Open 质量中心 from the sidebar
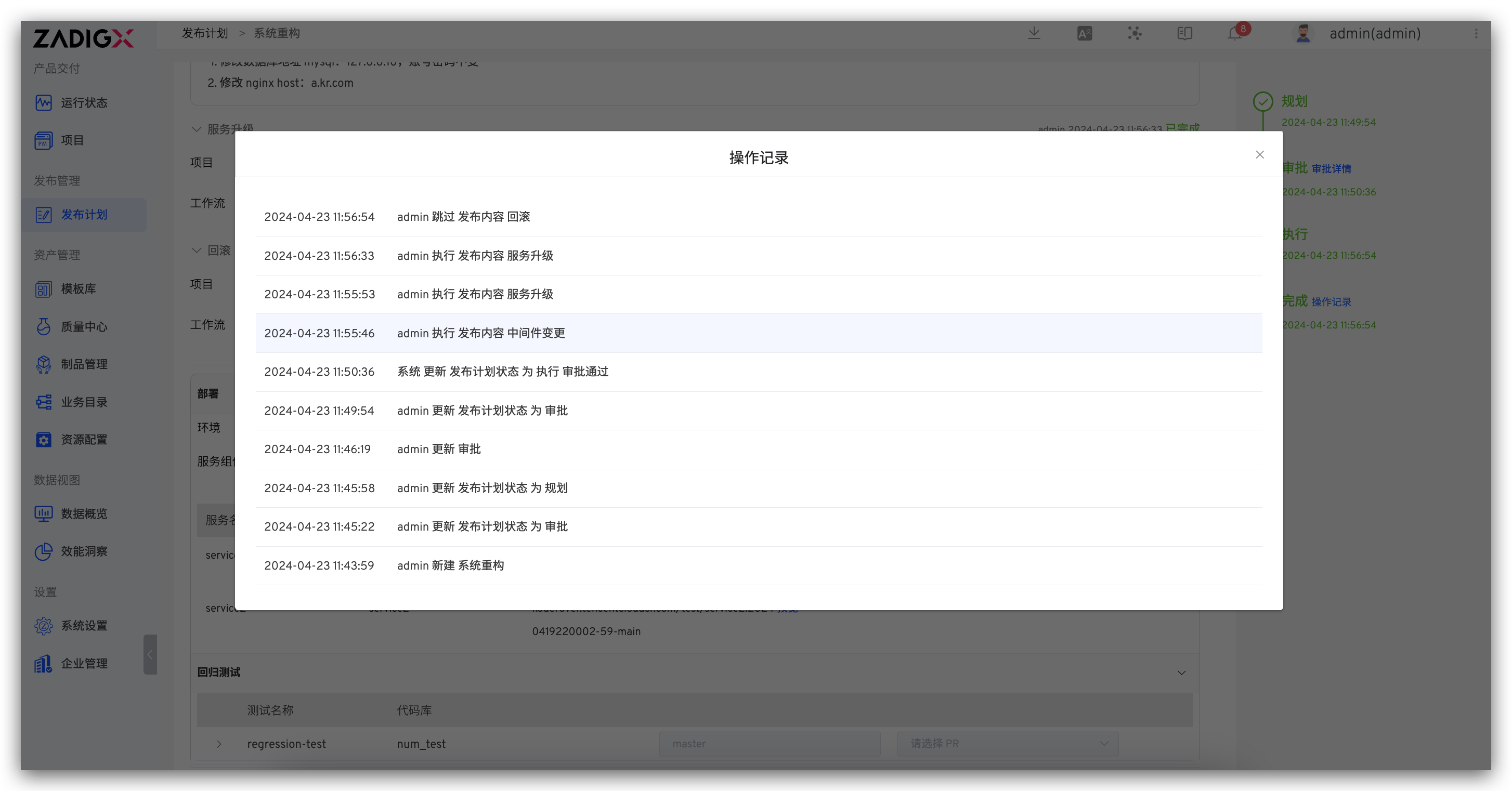This screenshot has height=791, width=1512. [x=83, y=327]
